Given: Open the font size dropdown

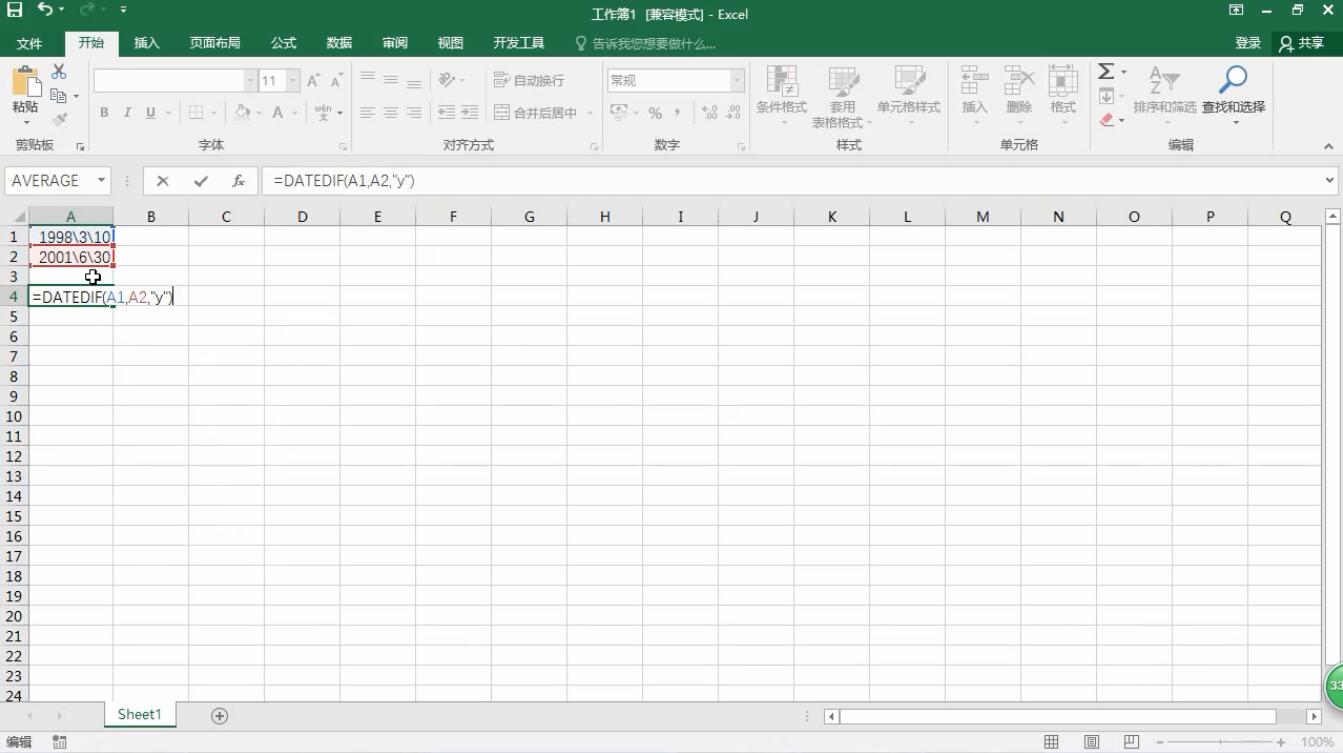Looking at the screenshot, I should 293,81.
